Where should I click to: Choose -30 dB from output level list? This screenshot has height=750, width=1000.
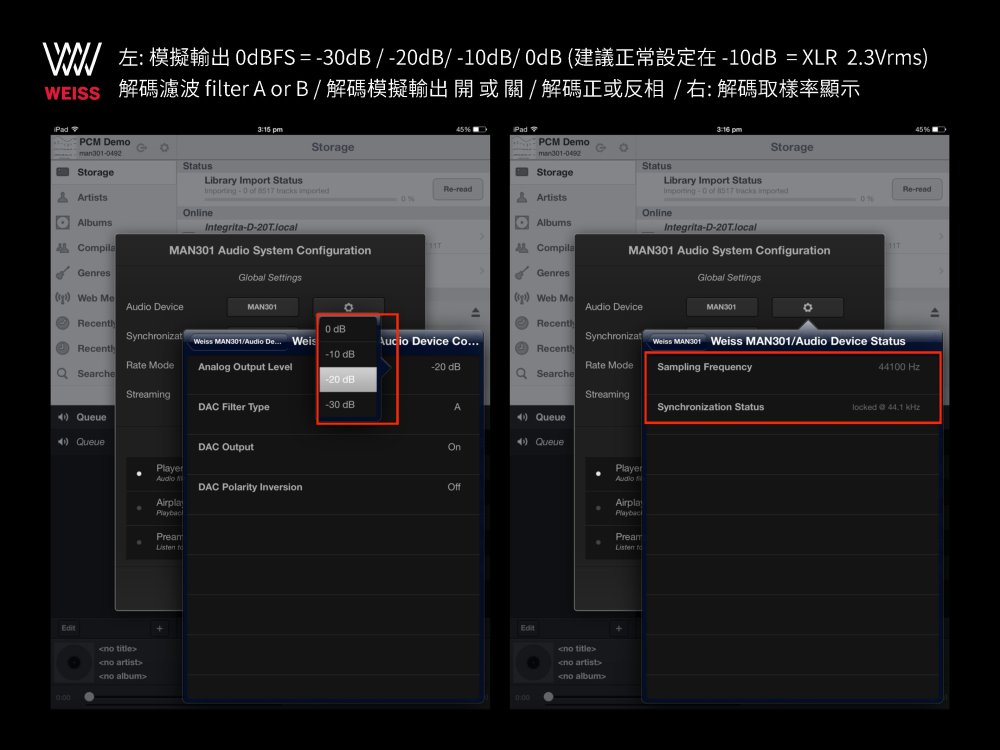point(348,404)
